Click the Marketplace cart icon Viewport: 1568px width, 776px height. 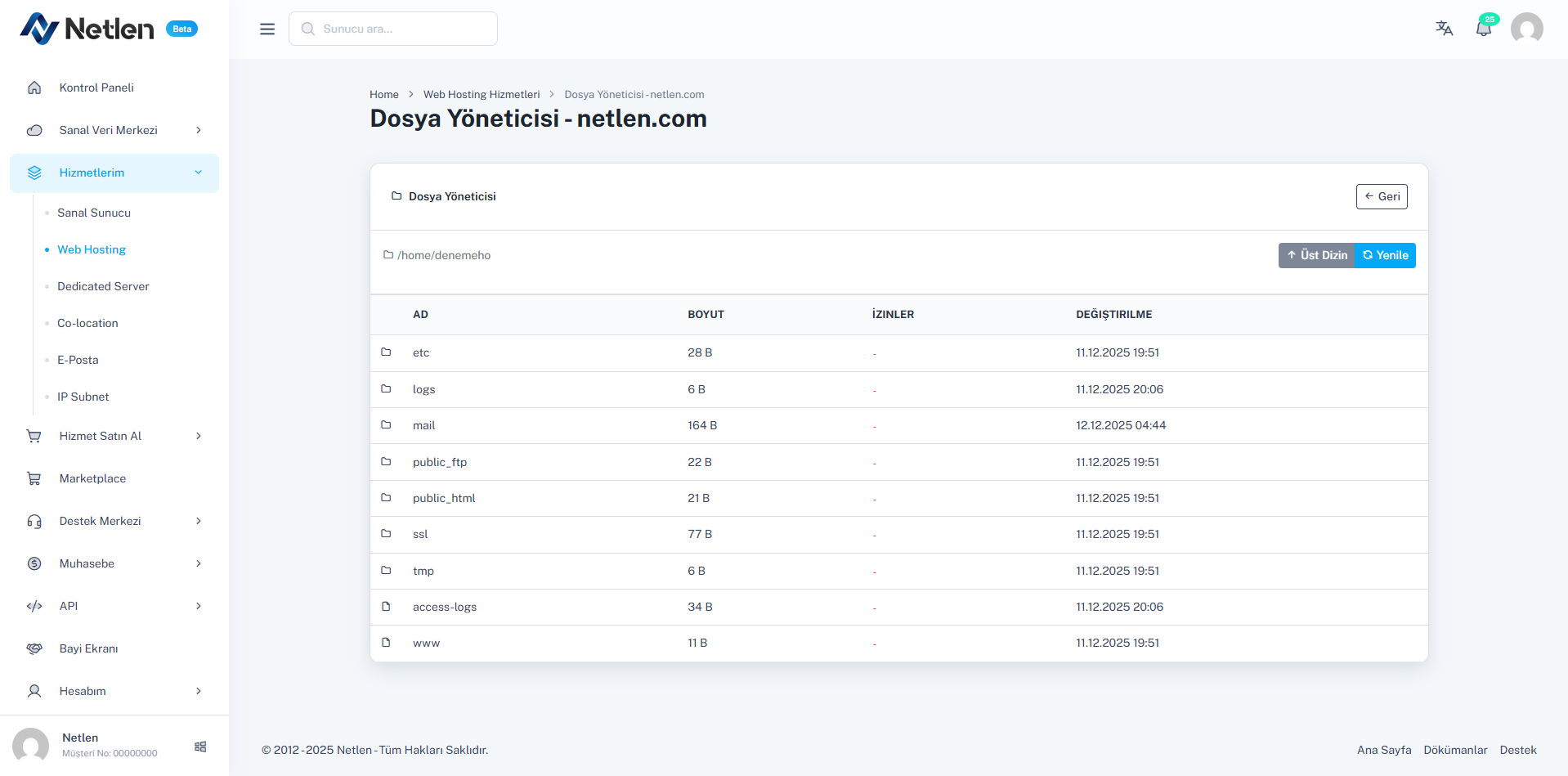[34, 478]
